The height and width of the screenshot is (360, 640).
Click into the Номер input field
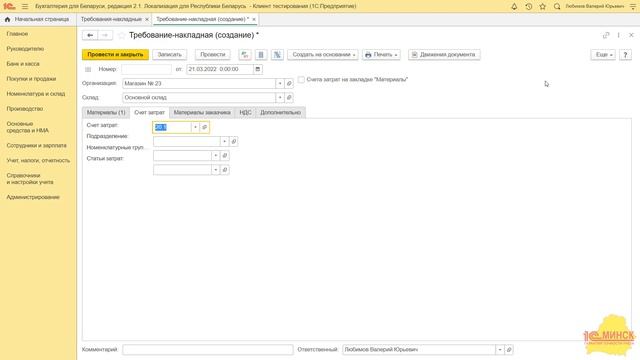point(147,69)
